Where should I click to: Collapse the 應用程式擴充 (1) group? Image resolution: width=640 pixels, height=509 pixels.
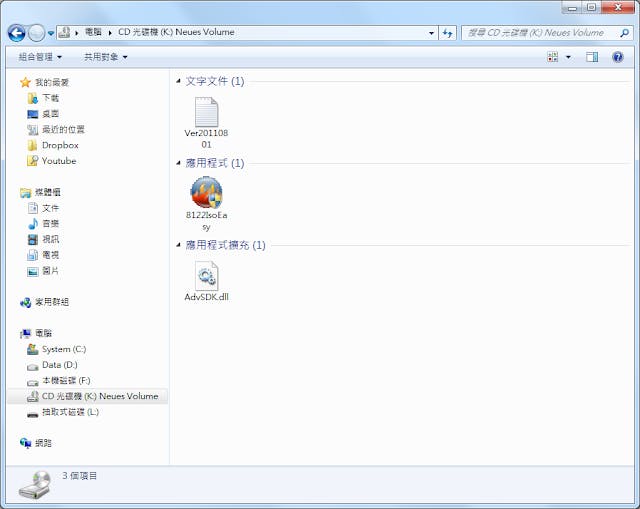178,244
